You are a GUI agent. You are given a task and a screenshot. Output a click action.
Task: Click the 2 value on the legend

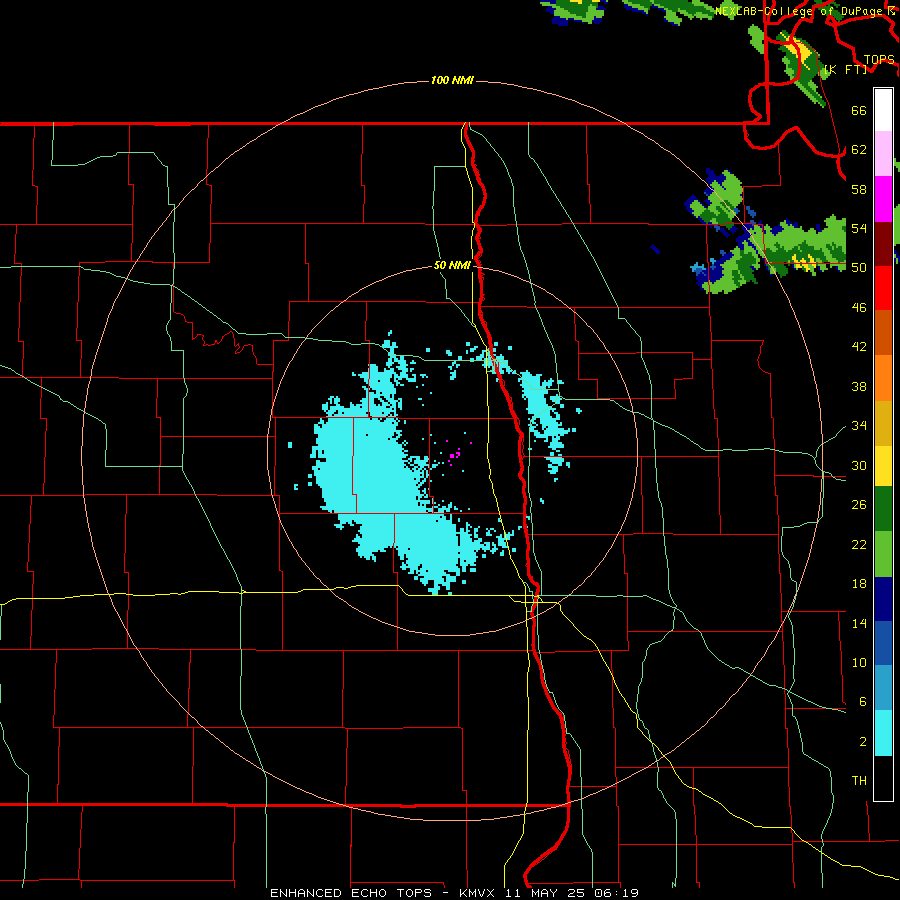(x=862, y=742)
